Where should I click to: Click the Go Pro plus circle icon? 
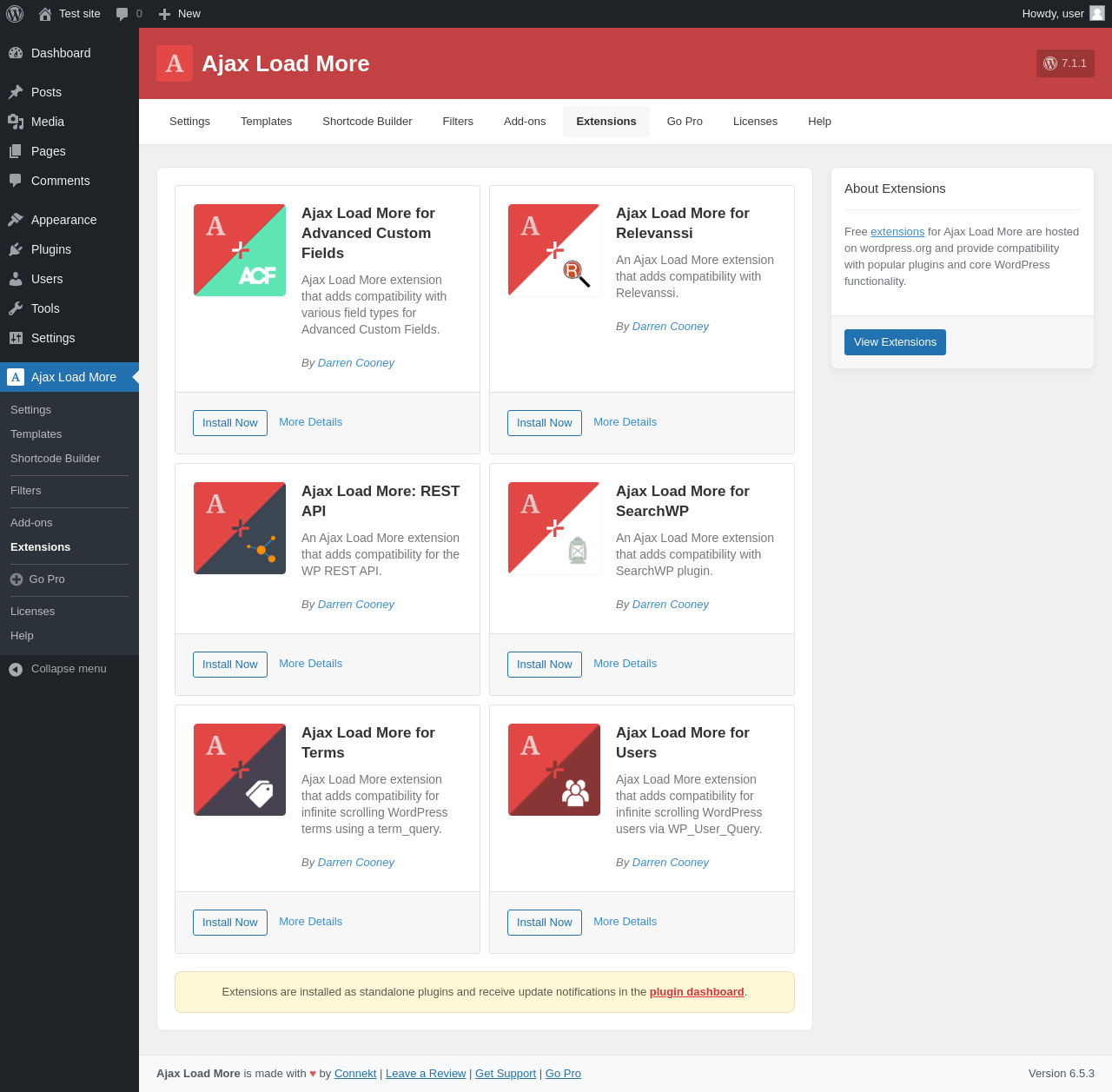click(17, 579)
